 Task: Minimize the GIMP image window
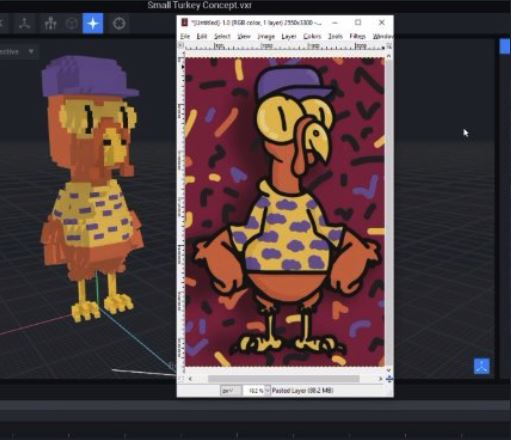pos(335,22)
